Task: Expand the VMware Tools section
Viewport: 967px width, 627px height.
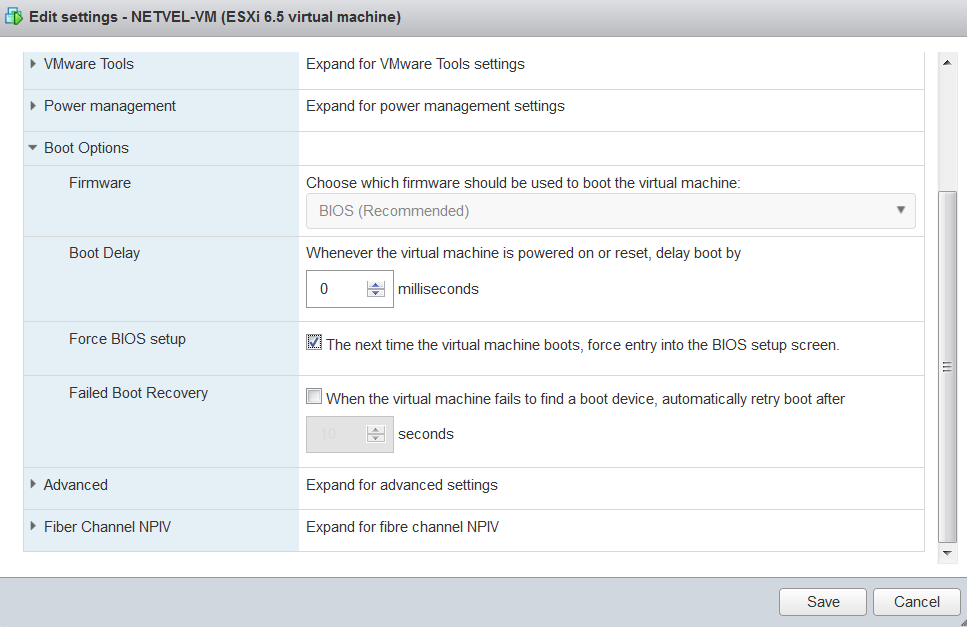Action: (33, 64)
